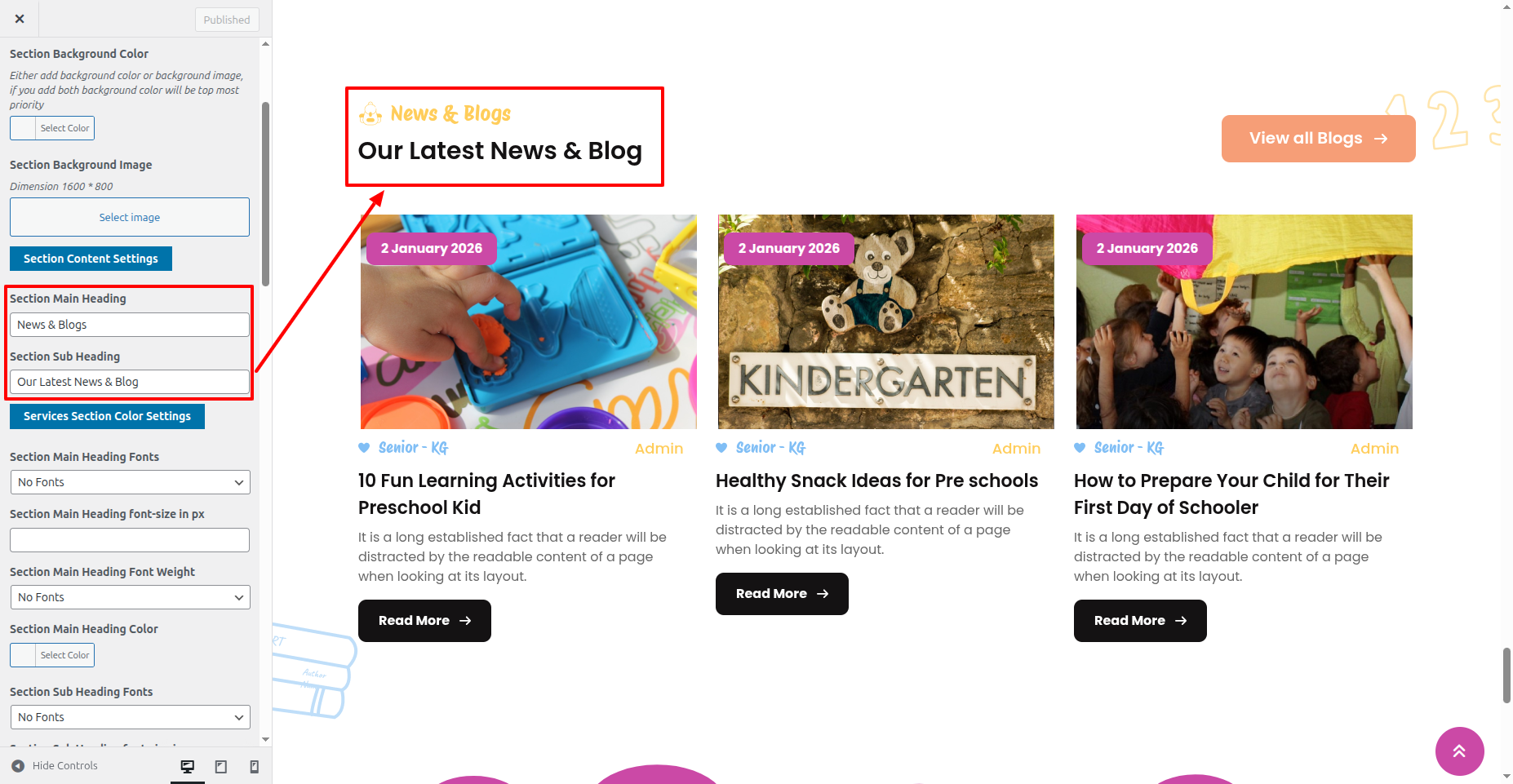Click the Select image button
1513x784 pixels.
pyautogui.click(x=130, y=217)
